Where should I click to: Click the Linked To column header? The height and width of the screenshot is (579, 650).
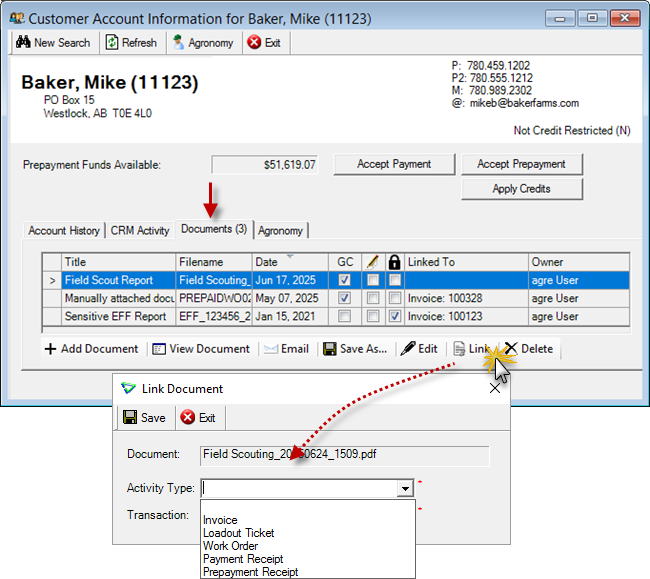pyautogui.click(x=466, y=262)
